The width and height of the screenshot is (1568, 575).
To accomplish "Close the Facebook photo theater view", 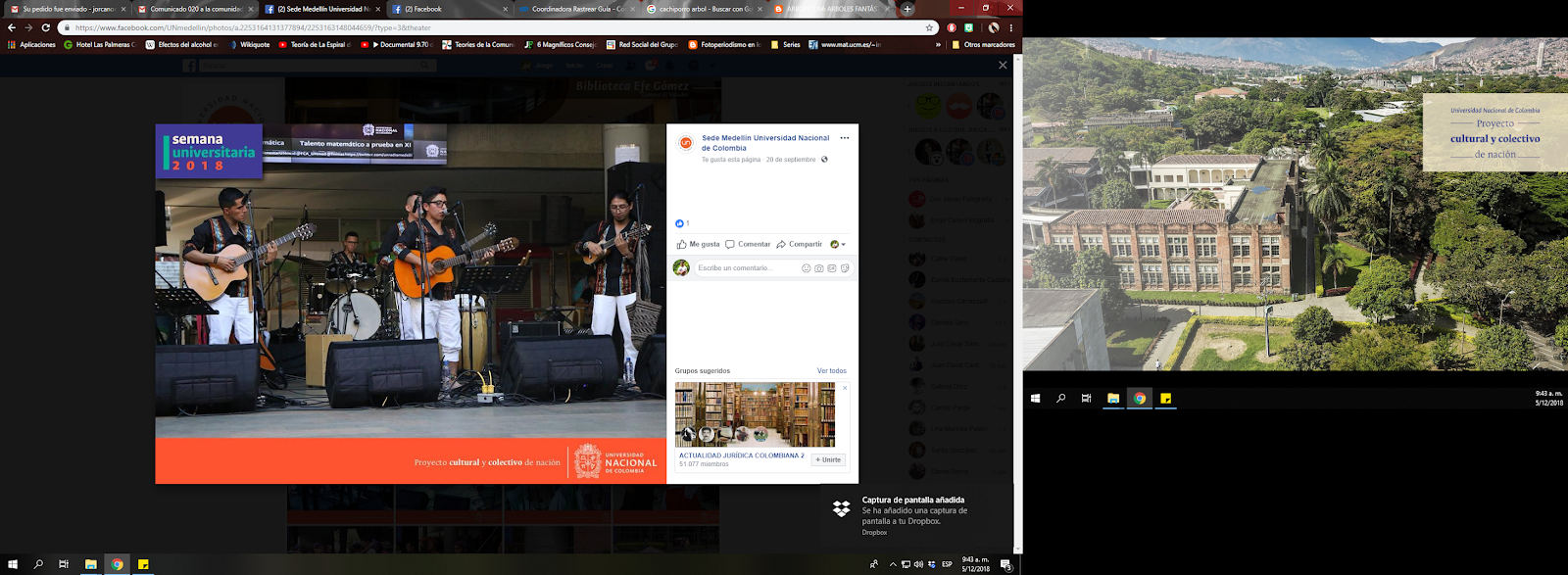I will (1002, 65).
